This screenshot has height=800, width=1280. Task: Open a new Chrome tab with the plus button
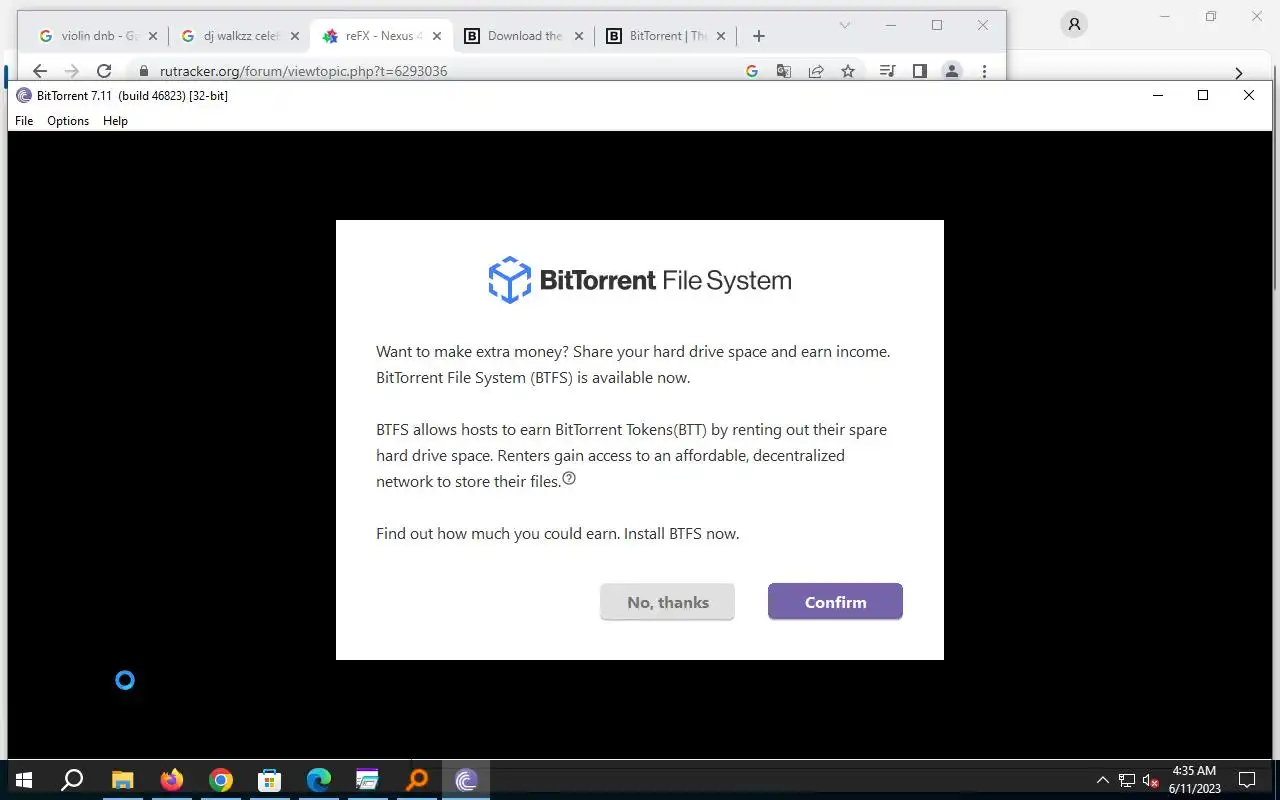[x=759, y=36]
